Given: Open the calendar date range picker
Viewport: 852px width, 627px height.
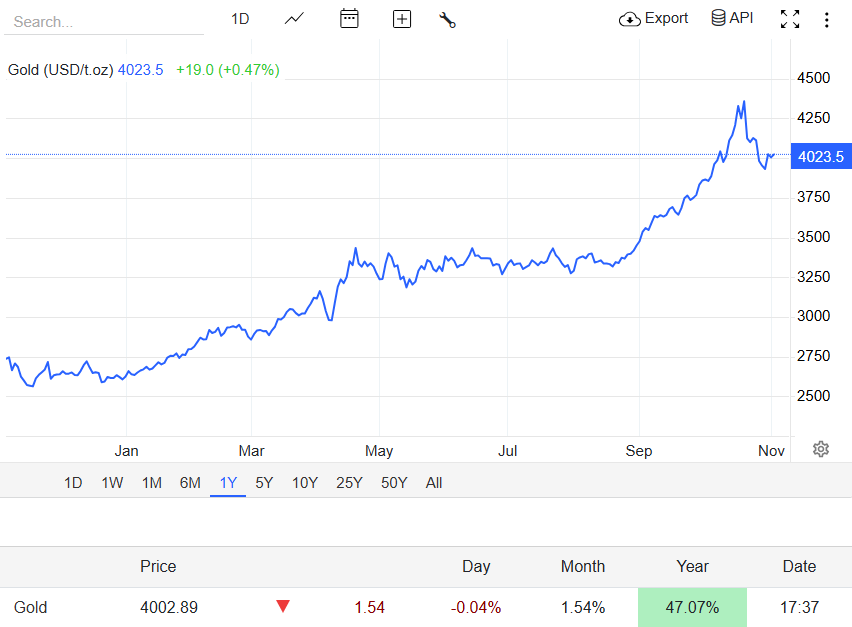Looking at the screenshot, I should pyautogui.click(x=349, y=18).
